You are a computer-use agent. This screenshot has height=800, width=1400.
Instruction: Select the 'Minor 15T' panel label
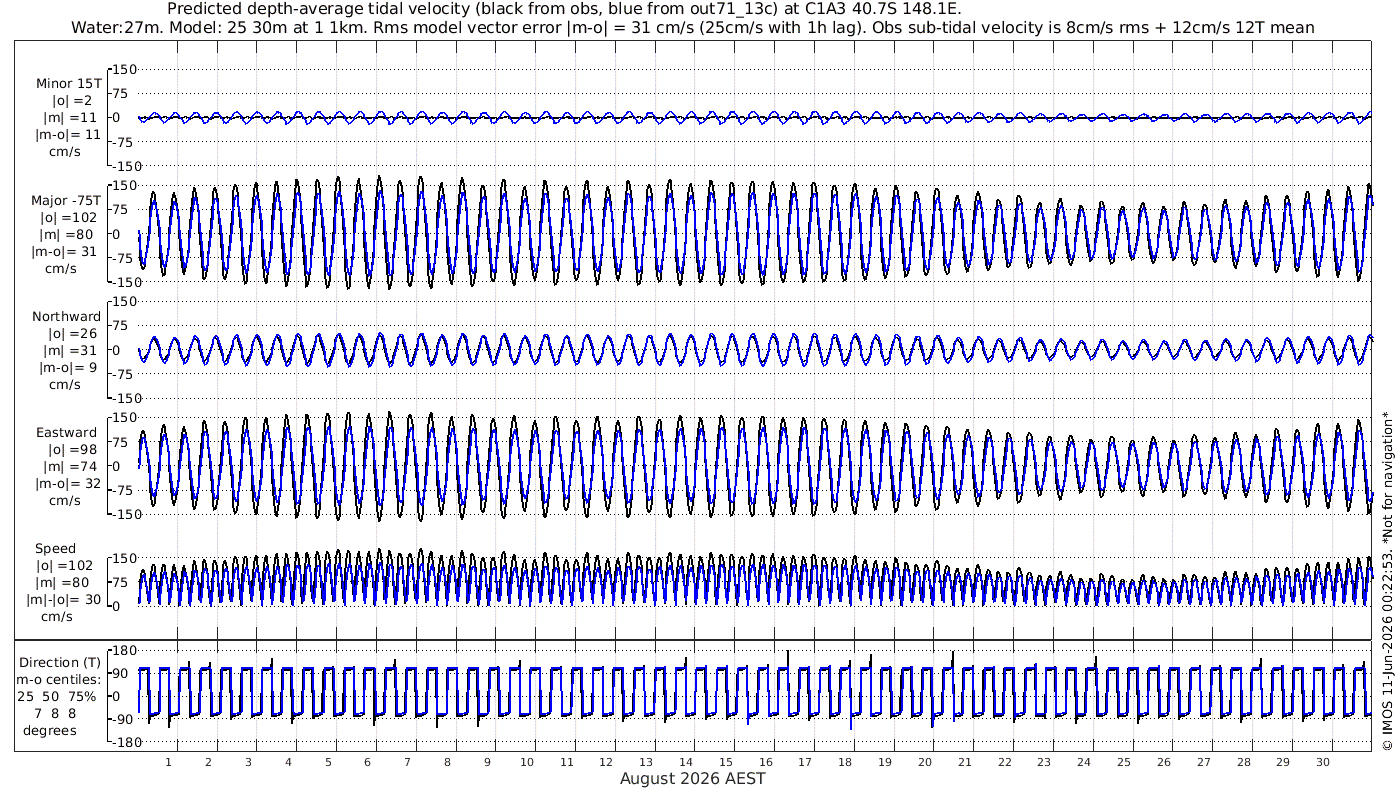pos(67,83)
